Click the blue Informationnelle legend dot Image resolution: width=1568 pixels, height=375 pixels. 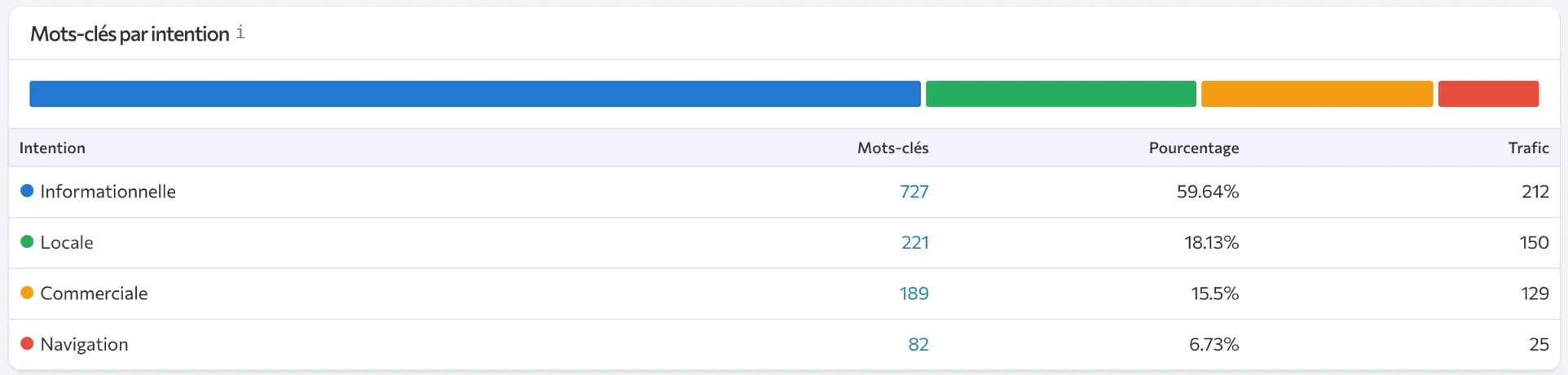pos(27,191)
